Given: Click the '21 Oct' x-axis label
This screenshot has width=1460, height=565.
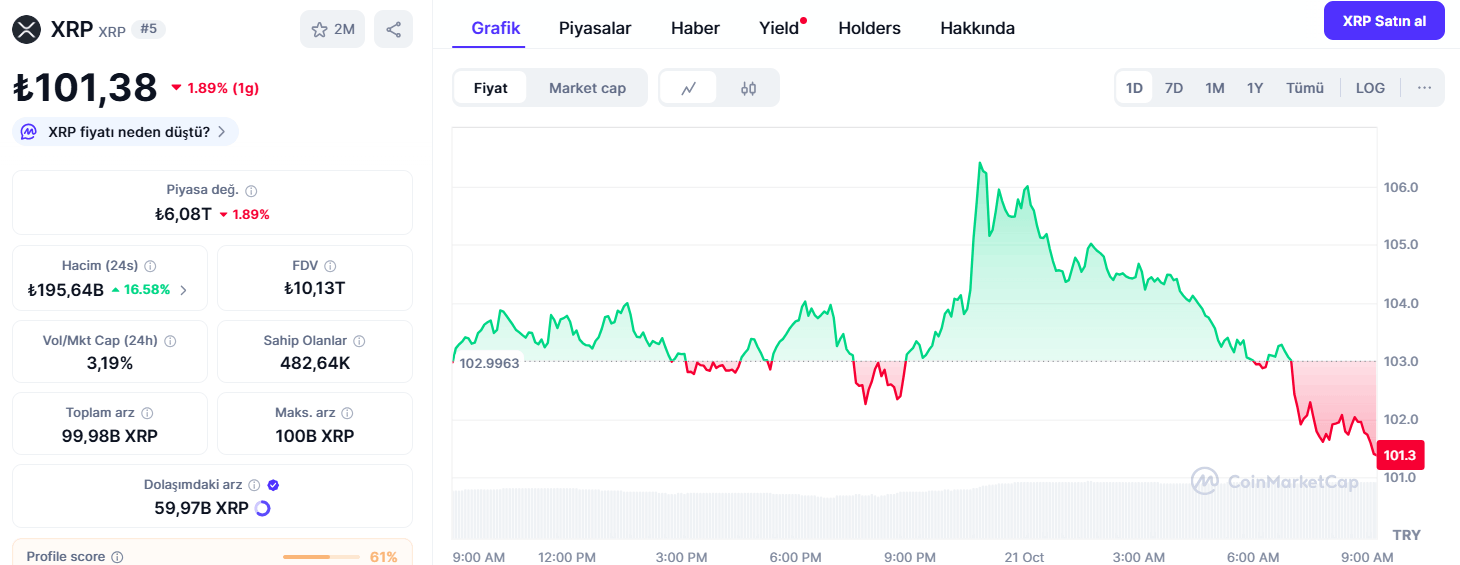Looking at the screenshot, I should tap(1024, 557).
